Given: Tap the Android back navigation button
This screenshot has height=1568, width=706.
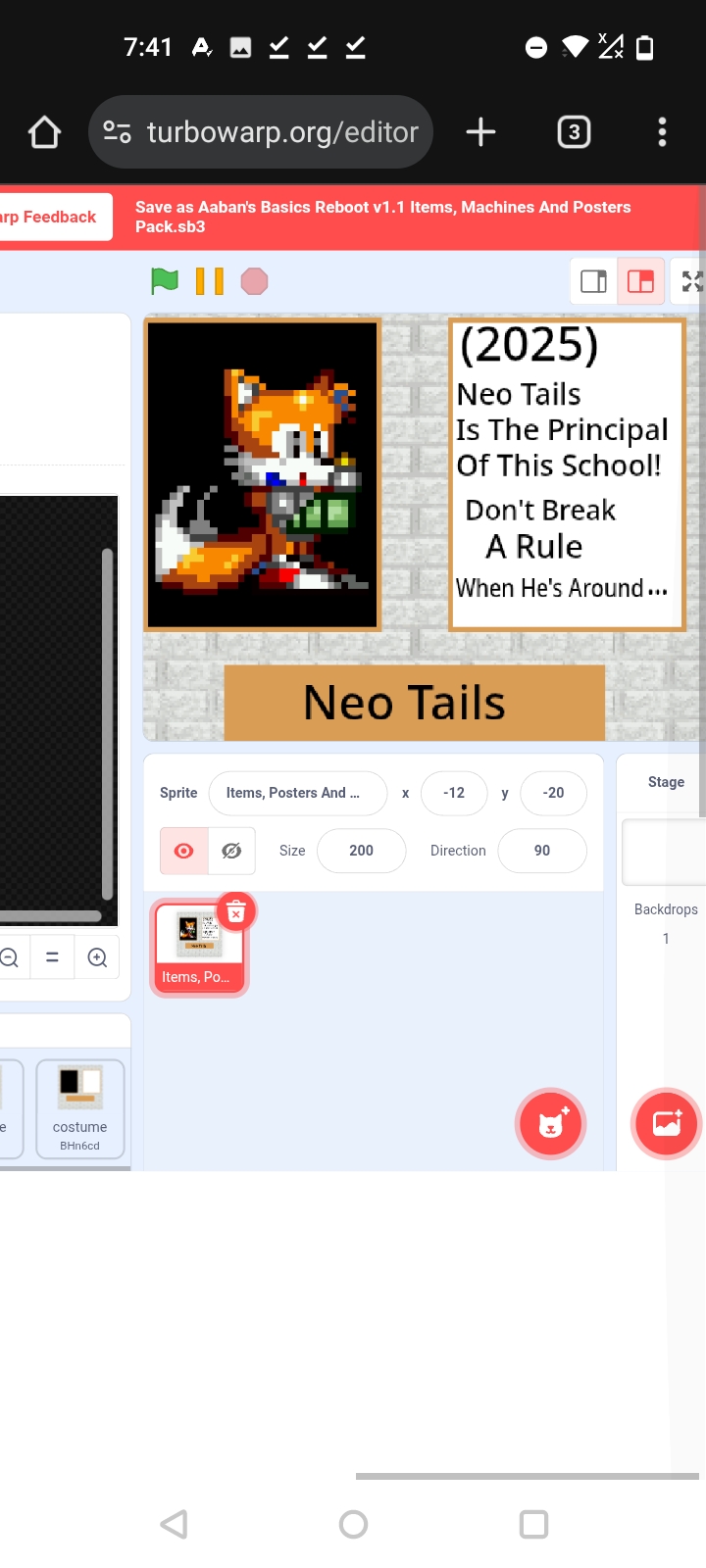Looking at the screenshot, I should (x=174, y=1524).
